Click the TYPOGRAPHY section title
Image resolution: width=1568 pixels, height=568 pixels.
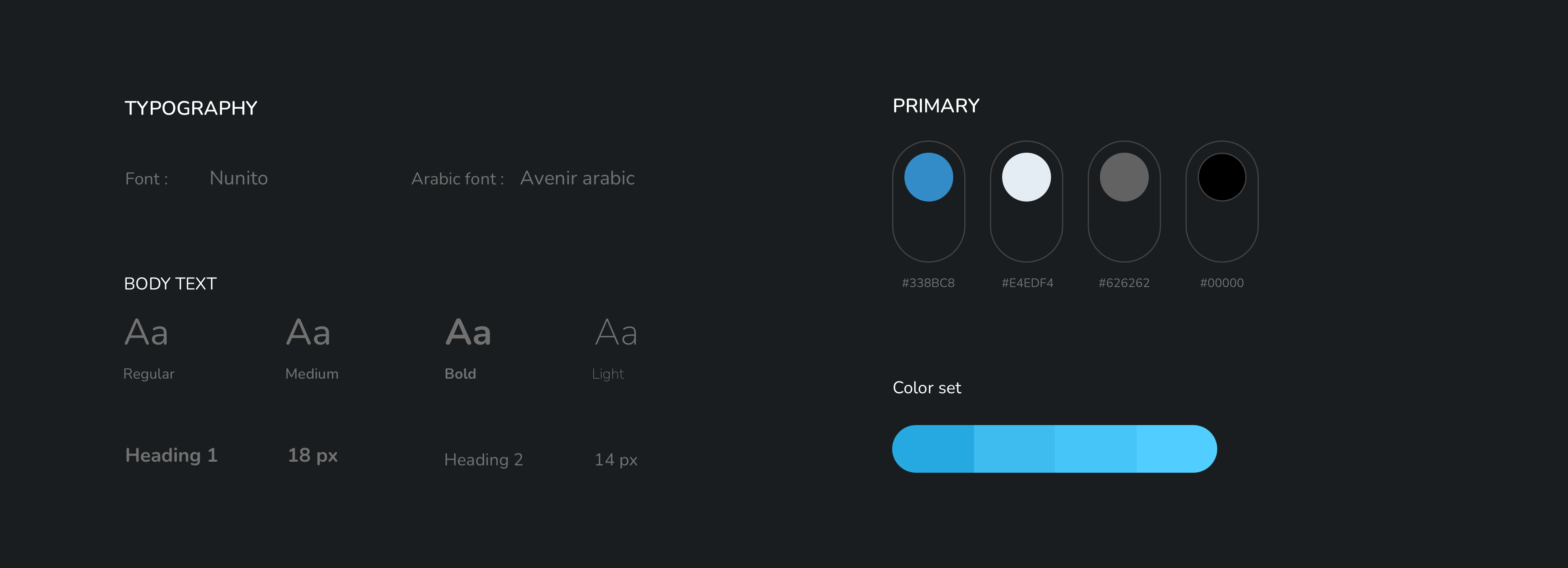pos(191,108)
